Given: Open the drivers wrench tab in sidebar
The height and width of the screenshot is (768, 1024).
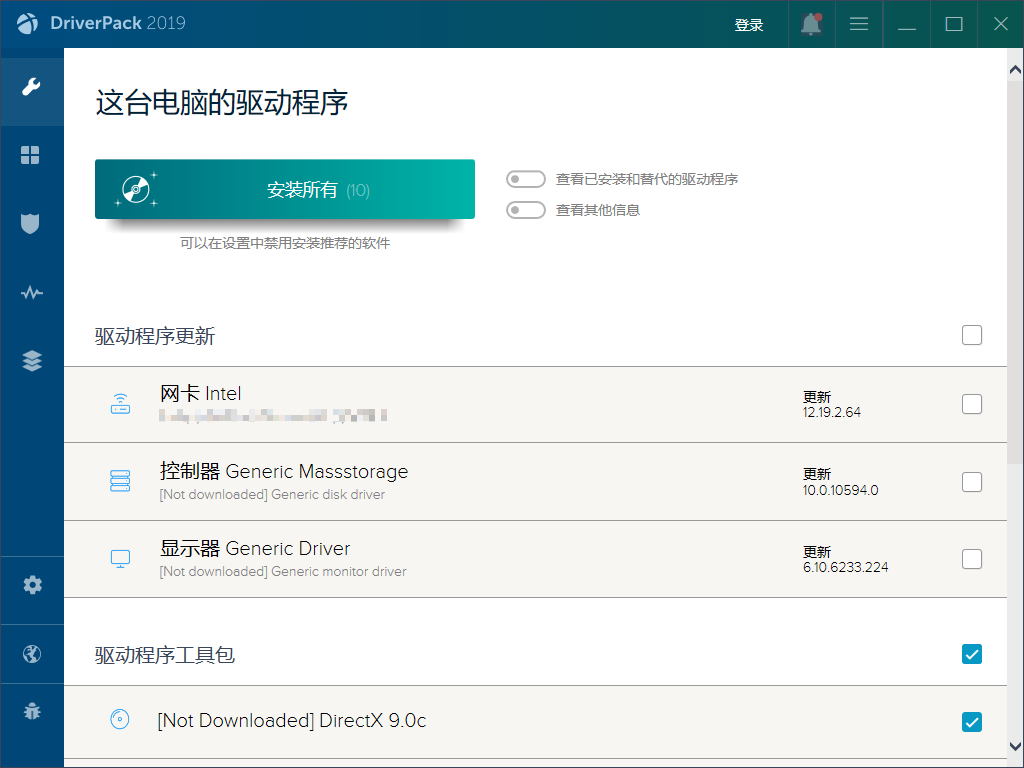Looking at the screenshot, I should [x=31, y=87].
